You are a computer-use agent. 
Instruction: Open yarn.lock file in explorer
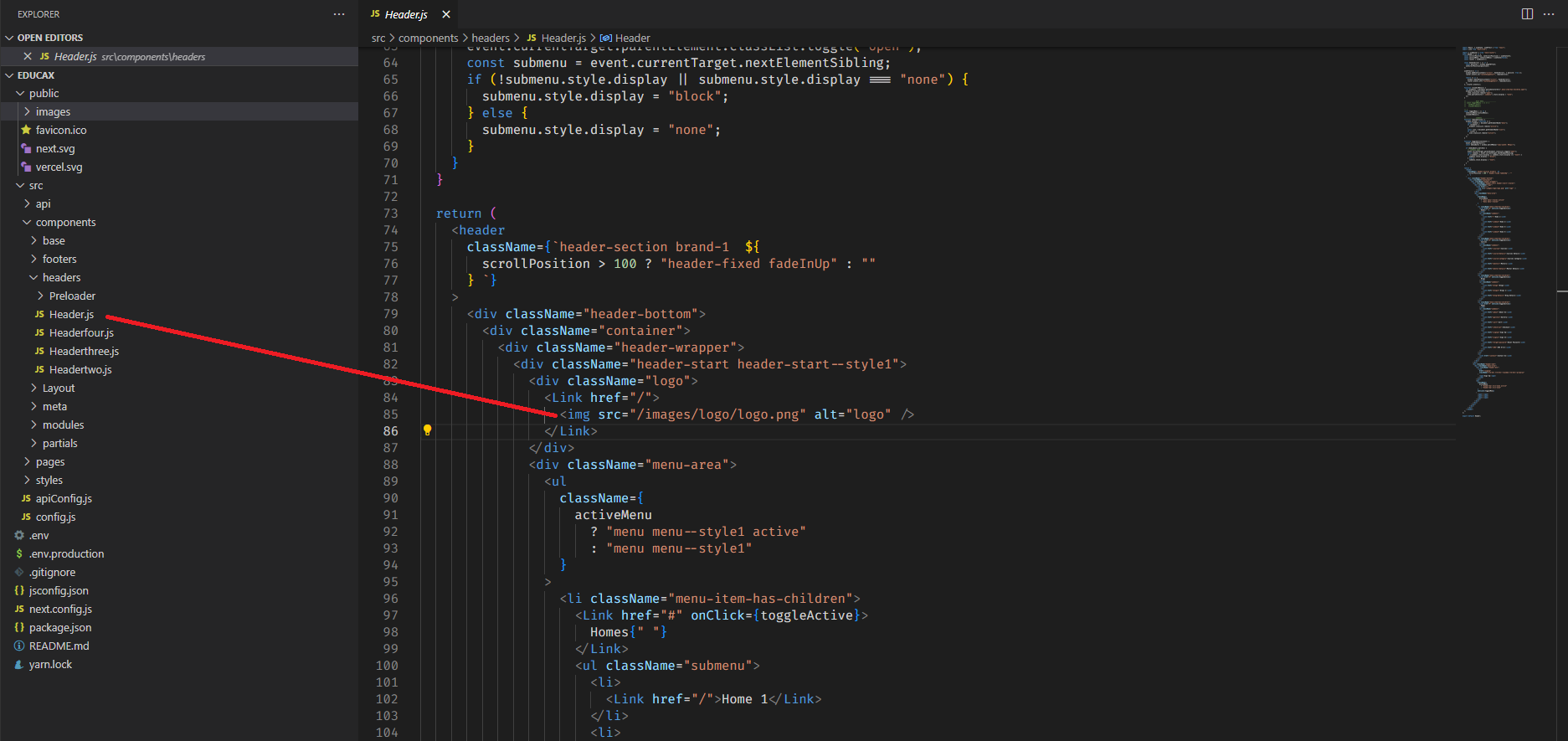click(50, 664)
